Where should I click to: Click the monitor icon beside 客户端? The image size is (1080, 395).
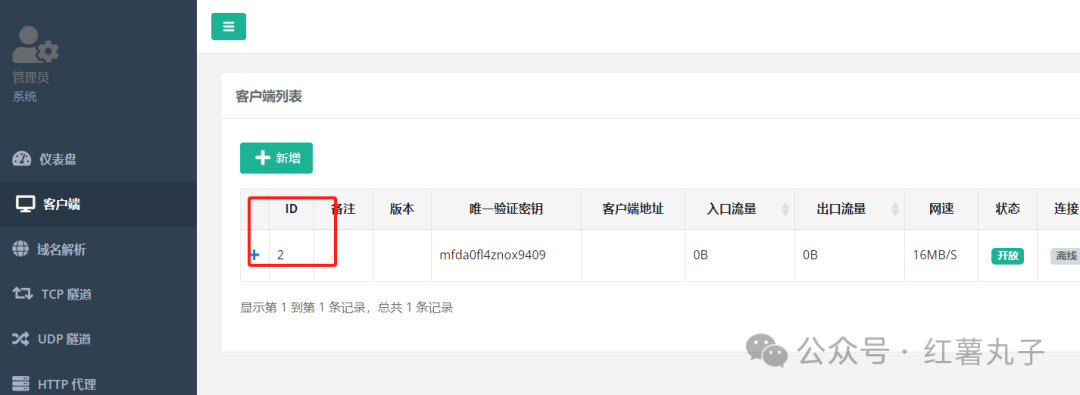[25, 204]
